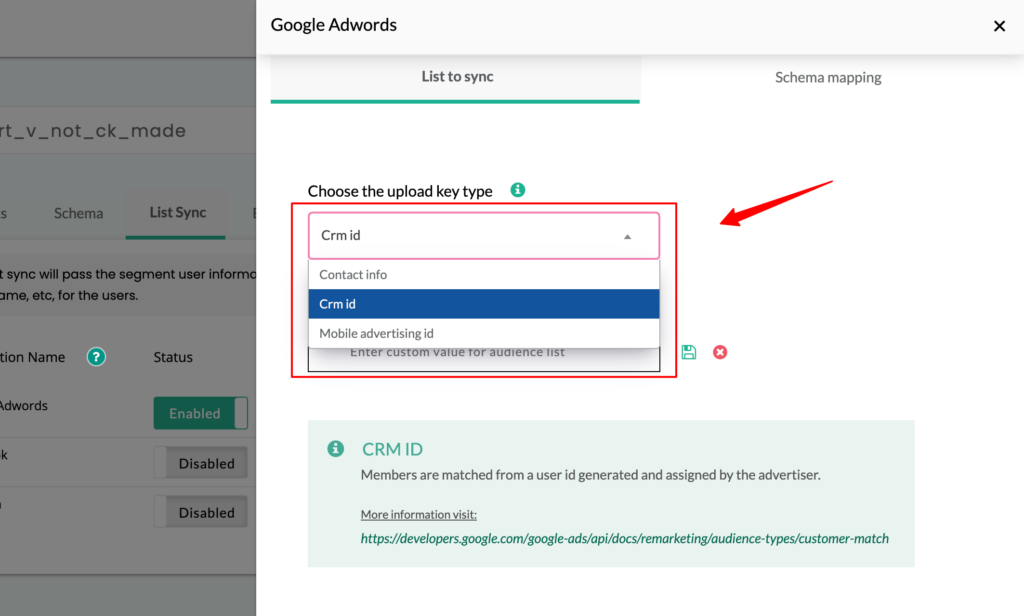
Task: Select the List Sync background tab
Action: pyautogui.click(x=177, y=213)
